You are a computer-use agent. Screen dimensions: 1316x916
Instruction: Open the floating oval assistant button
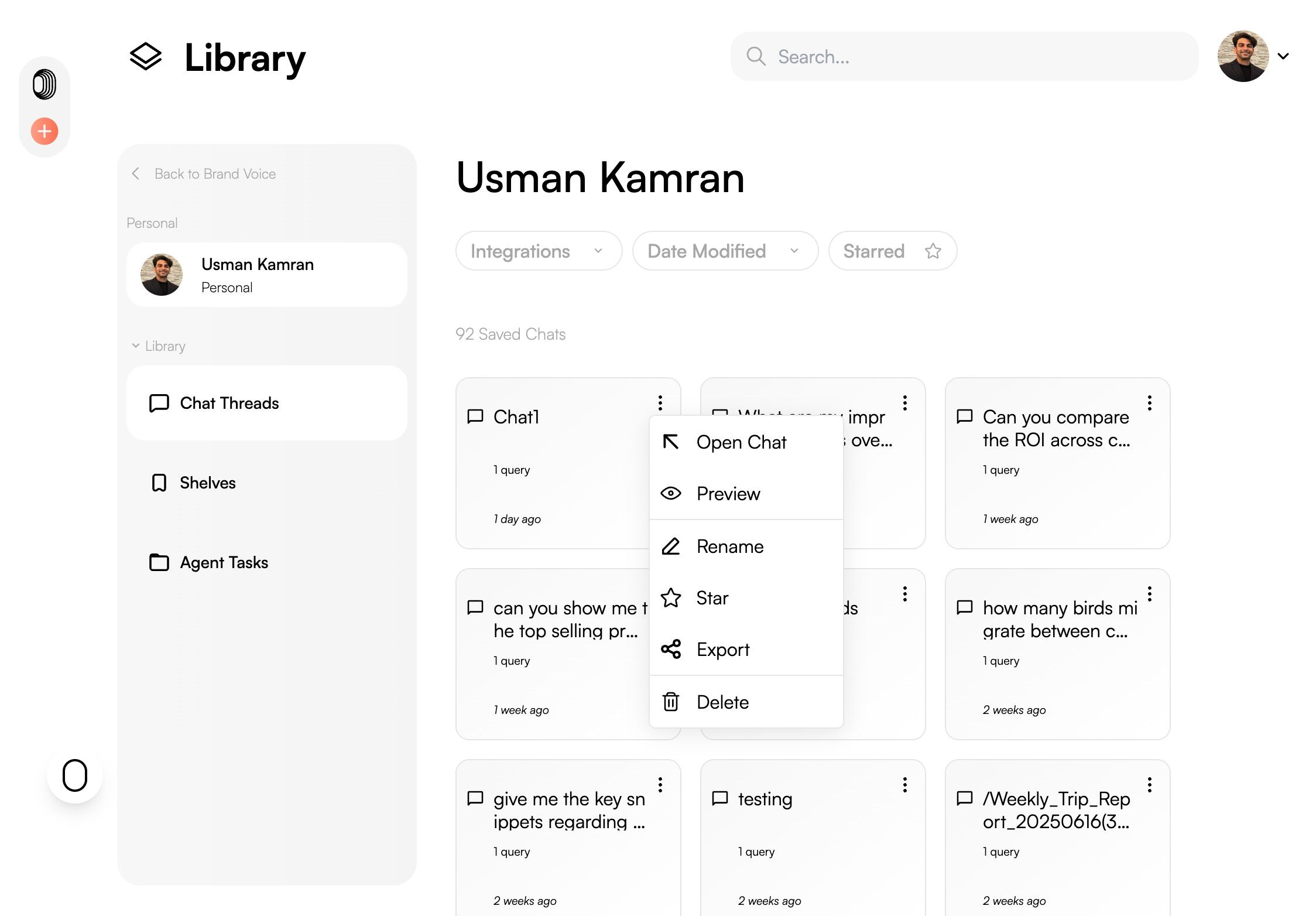pos(75,775)
